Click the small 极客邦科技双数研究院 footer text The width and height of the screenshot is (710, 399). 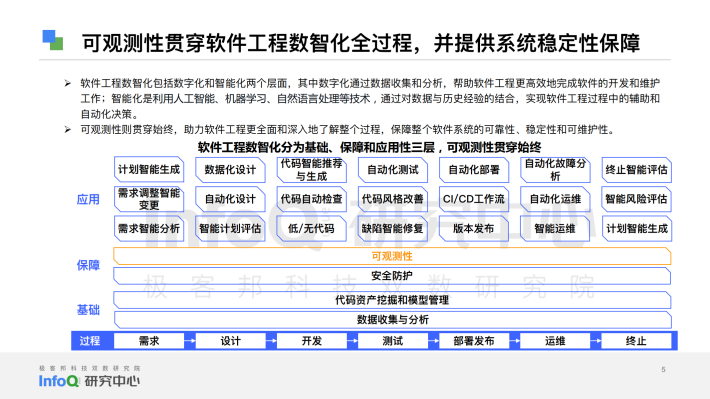click(x=90, y=368)
